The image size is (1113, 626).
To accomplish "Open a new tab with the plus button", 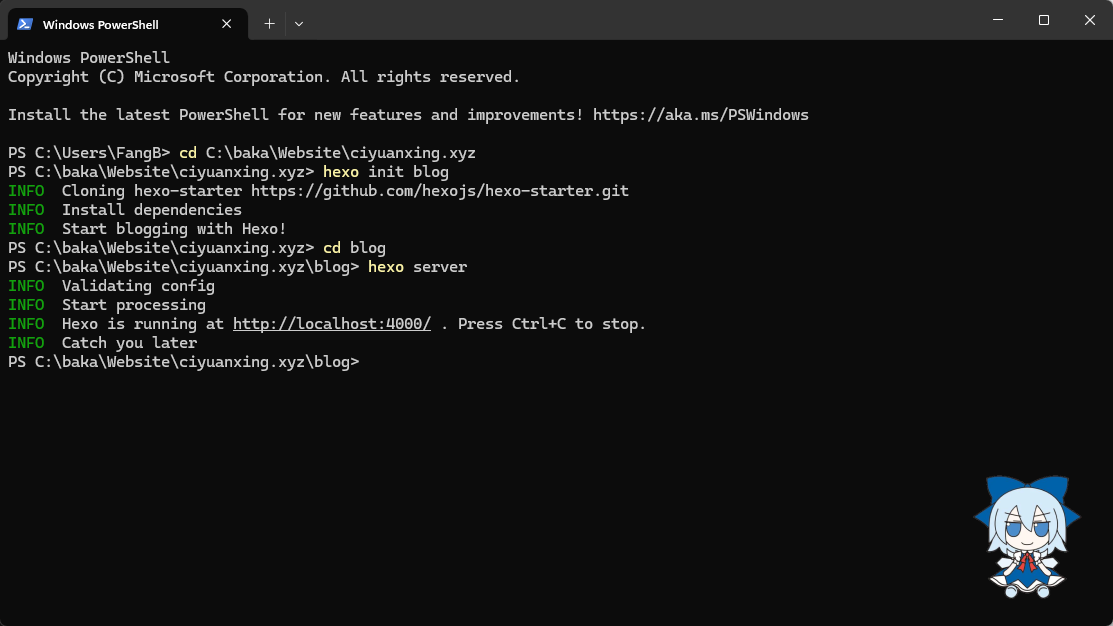I will pyautogui.click(x=269, y=23).
